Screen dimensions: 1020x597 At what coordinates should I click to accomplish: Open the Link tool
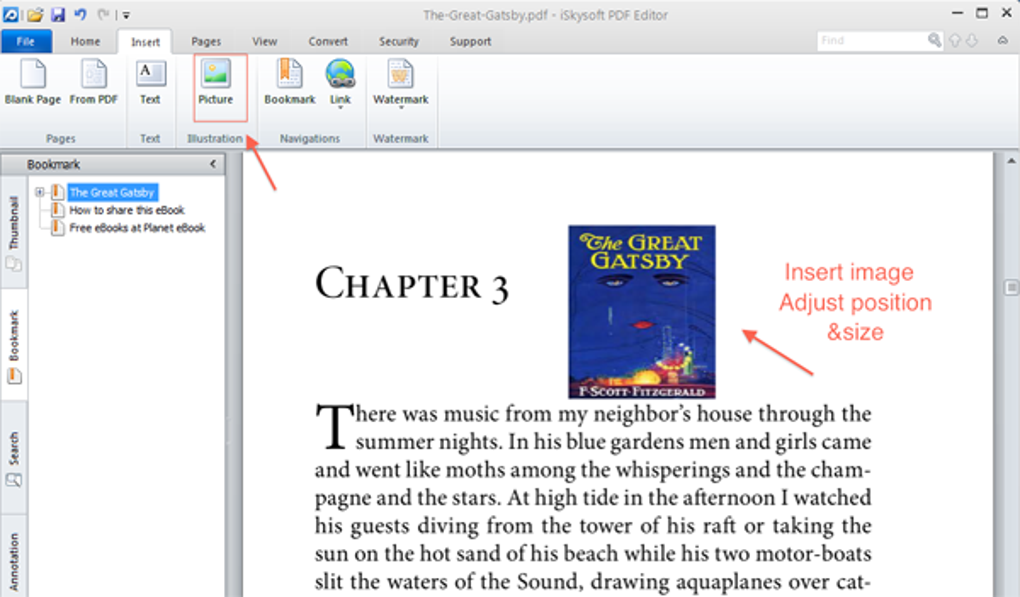click(x=340, y=83)
